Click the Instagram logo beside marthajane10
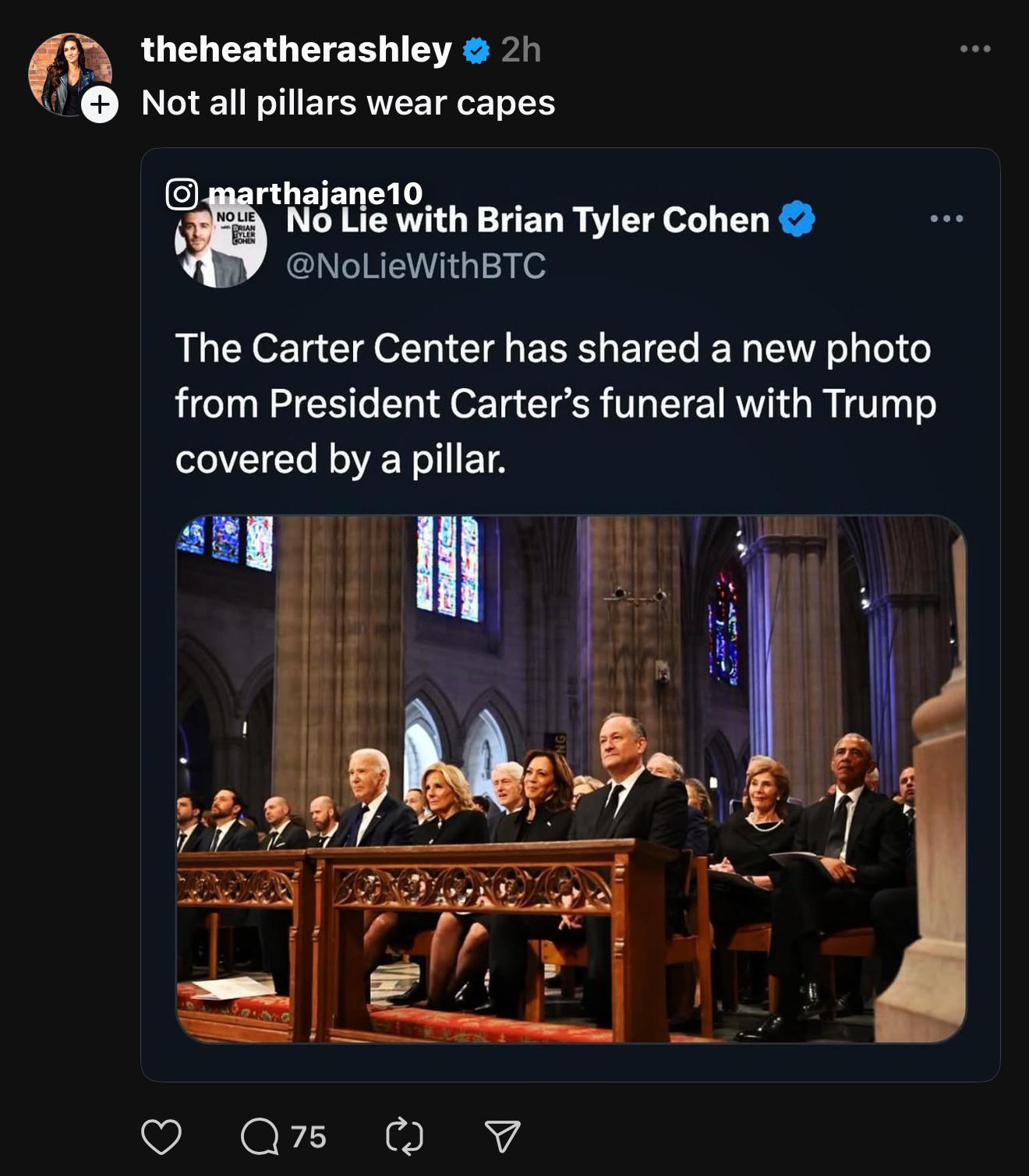Screen dimensions: 1029x1176 182,193
